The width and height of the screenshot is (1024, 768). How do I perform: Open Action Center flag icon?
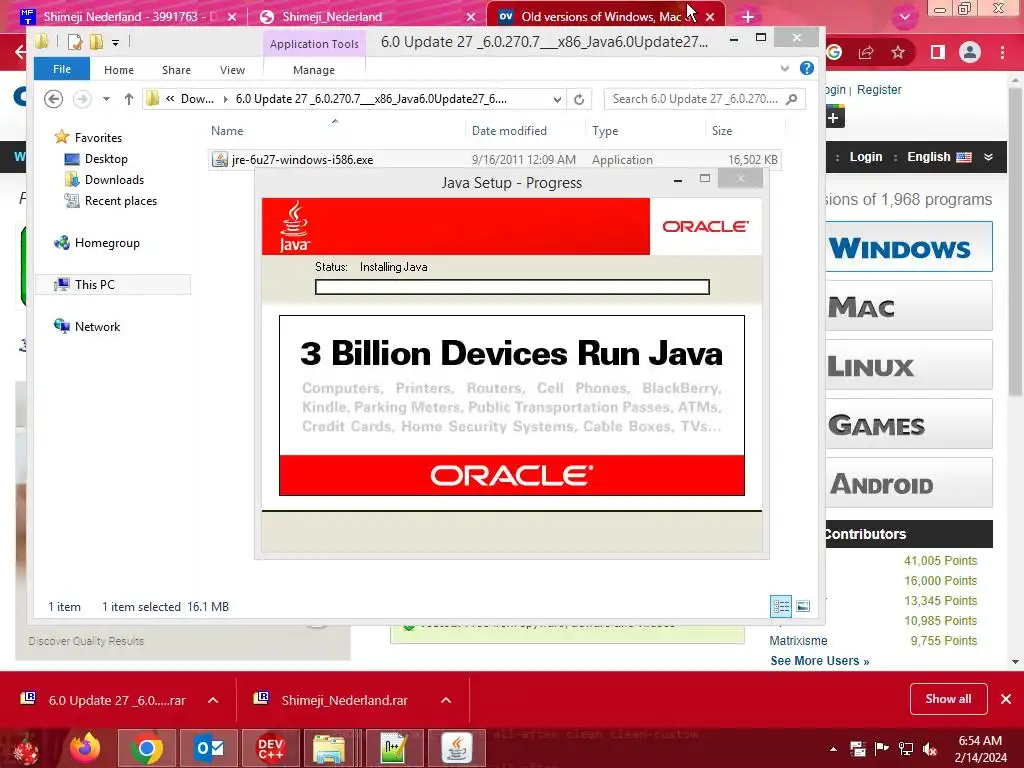882,748
